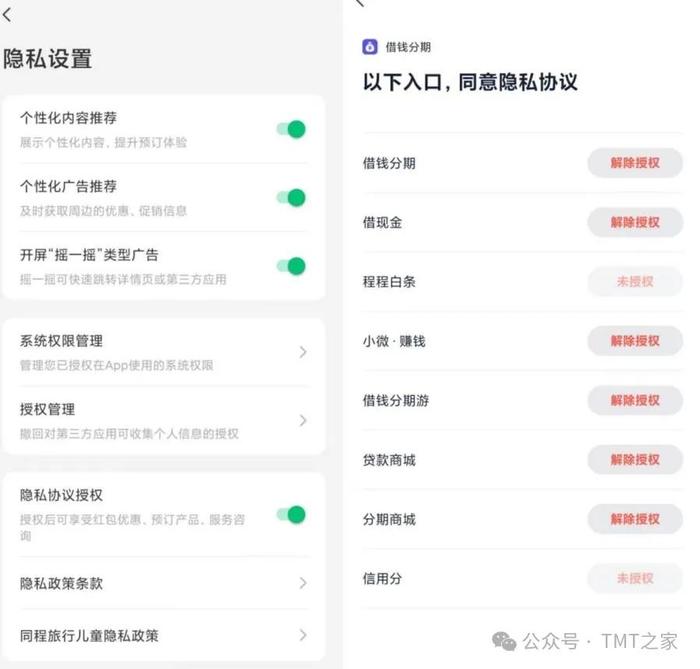Viewport: 700px width, 669px height.
Task: Select the 系统权限管理 row title
Action: (61, 341)
